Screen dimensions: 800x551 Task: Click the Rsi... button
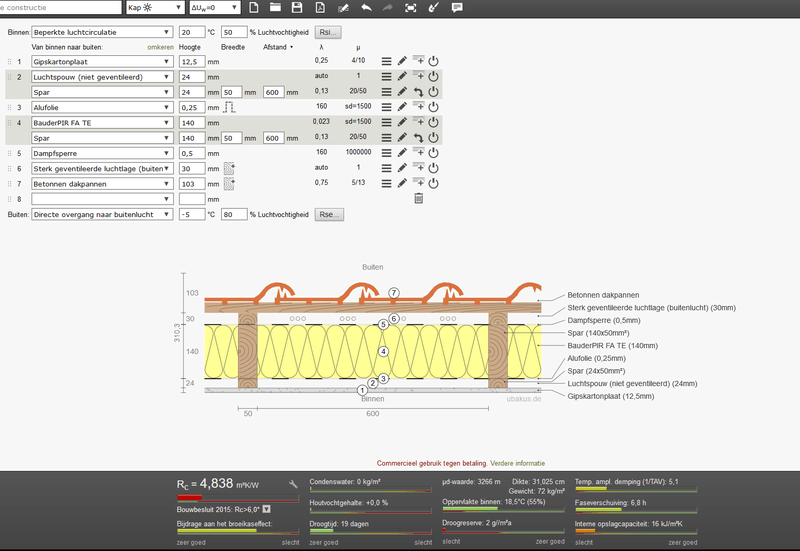click(x=327, y=32)
